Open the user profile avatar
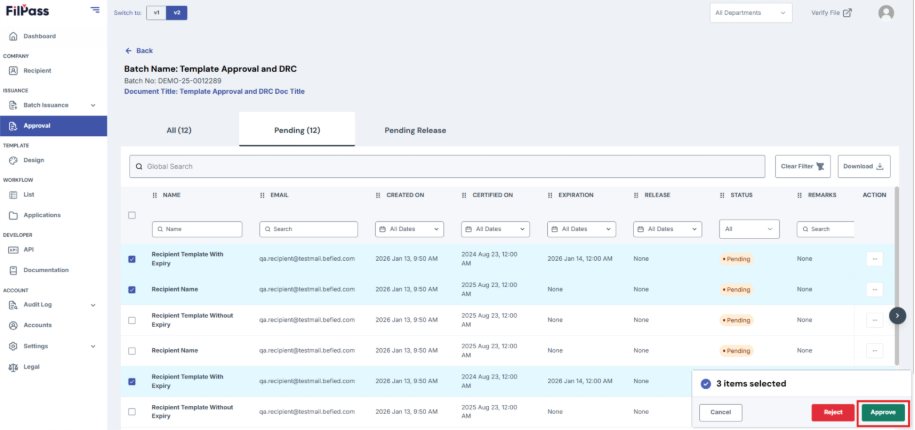This screenshot has width=915, height=430. [886, 13]
